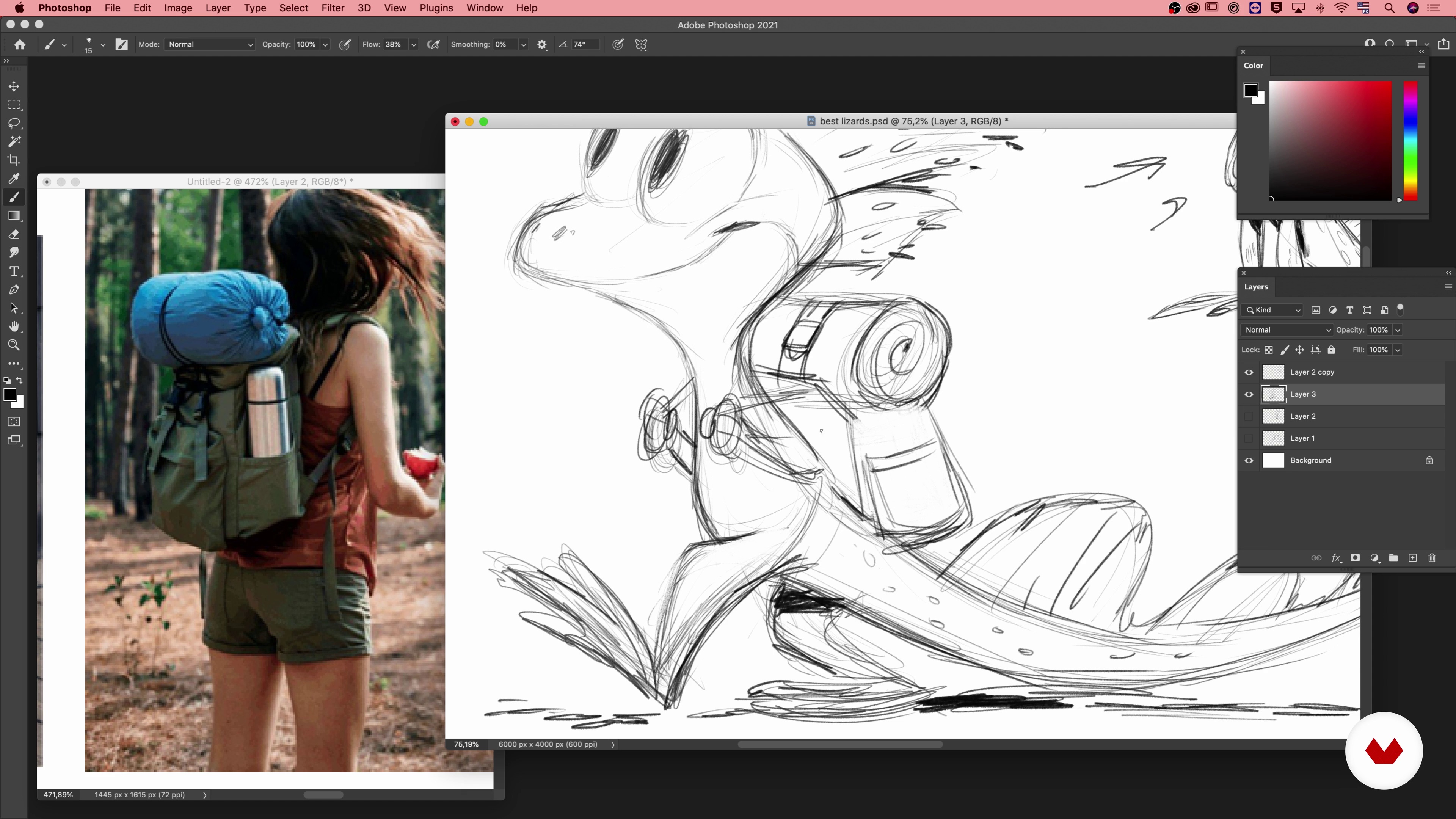Hide the Layer 2 copy layer
Viewport: 1456px width, 819px height.
(x=1249, y=372)
